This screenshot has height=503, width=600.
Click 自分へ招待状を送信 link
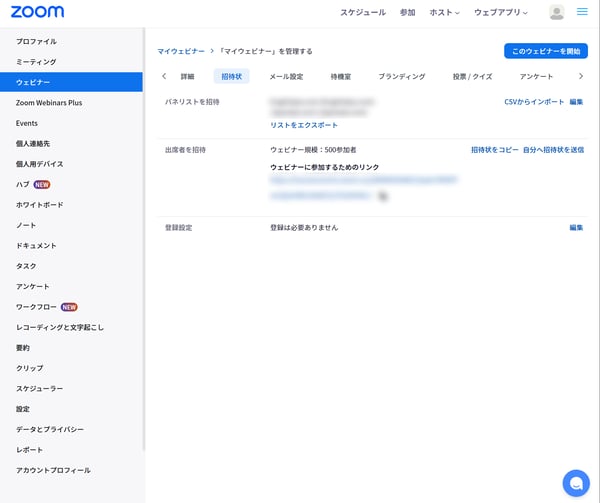coord(553,149)
